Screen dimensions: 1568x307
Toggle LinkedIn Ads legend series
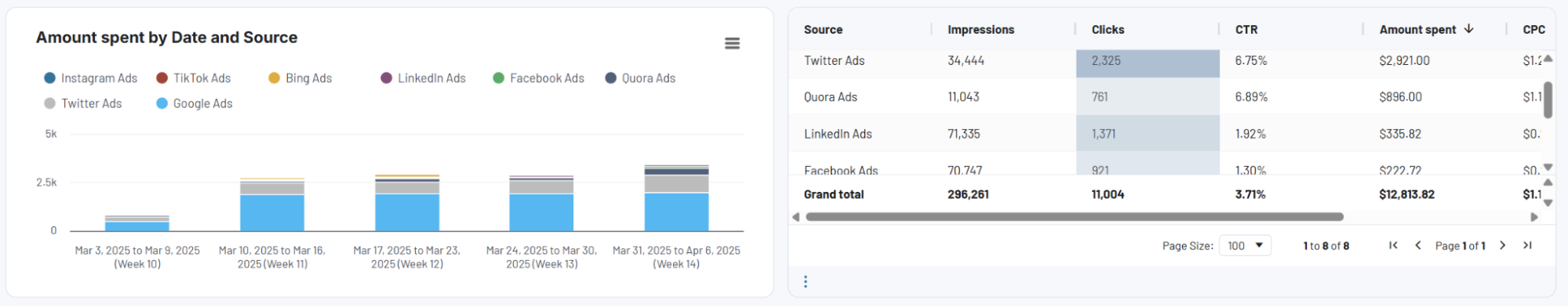(423, 78)
